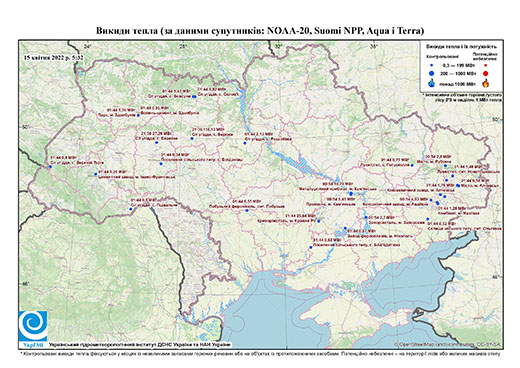Click the small red dot legend symbol
The height and width of the screenshot is (368, 520).
tap(486, 66)
